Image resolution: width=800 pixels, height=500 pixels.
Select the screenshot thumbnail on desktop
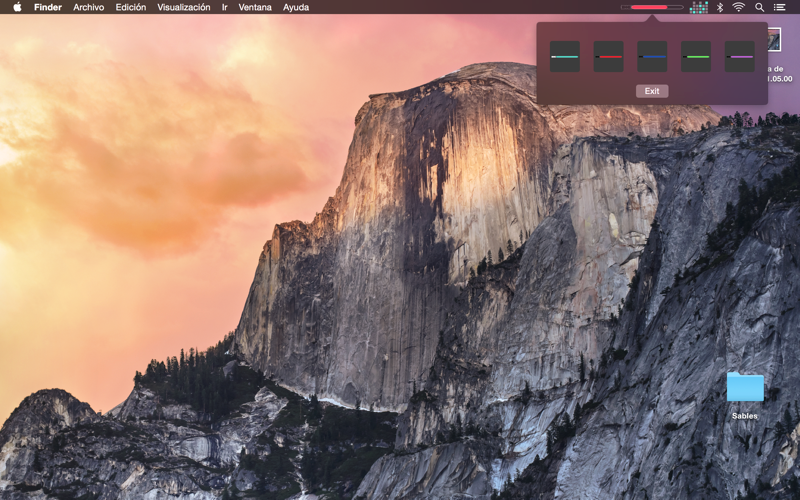(x=774, y=40)
